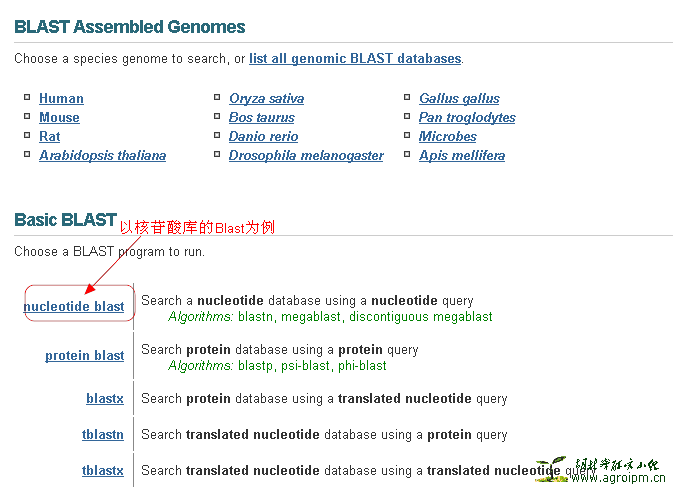Open the Rat genome link

click(49, 136)
